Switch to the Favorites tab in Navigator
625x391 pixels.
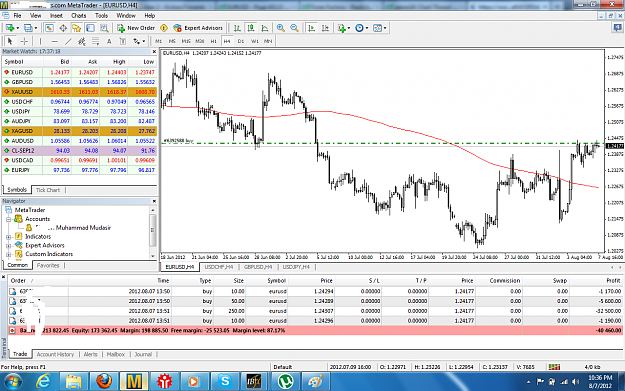48,265
